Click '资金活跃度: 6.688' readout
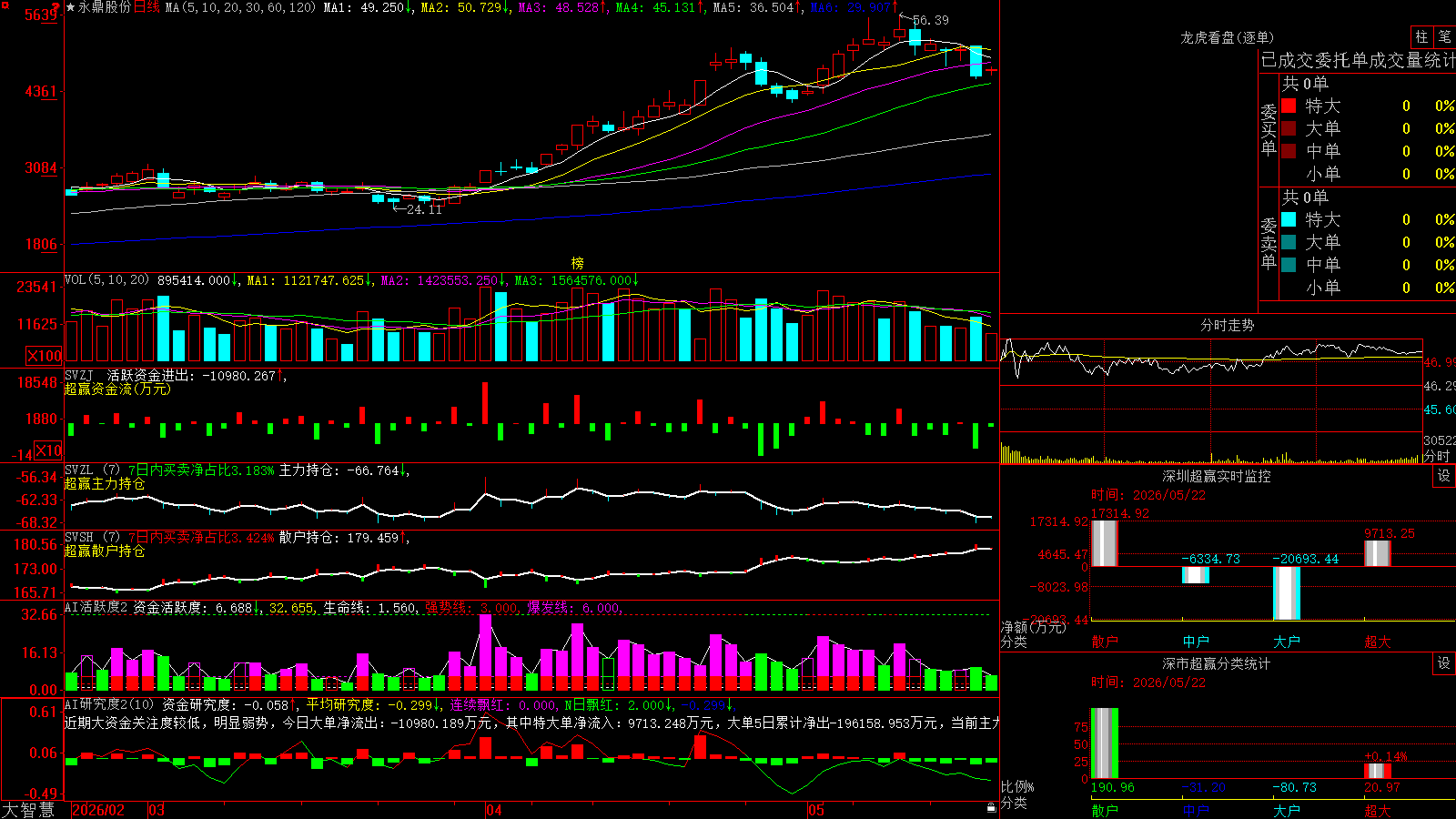 (193, 608)
